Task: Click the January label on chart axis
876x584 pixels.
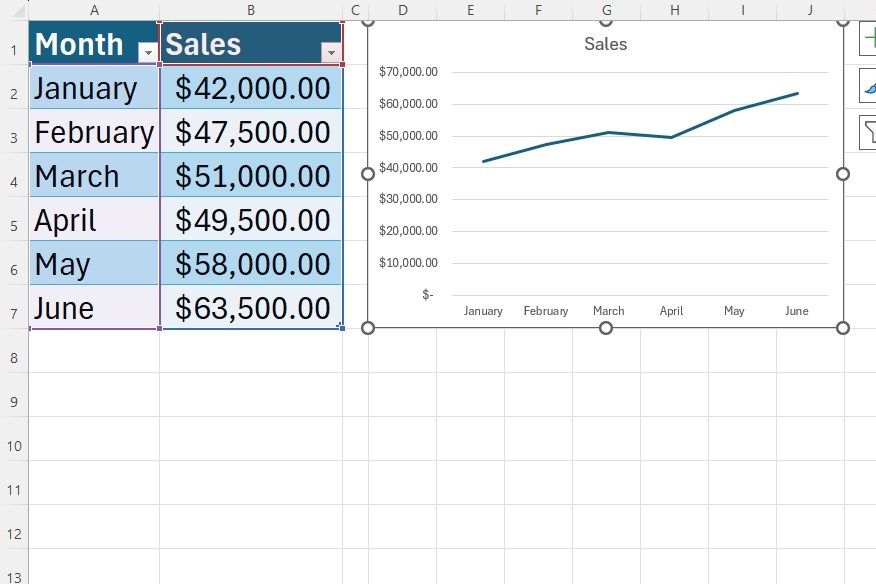Action: pos(483,311)
